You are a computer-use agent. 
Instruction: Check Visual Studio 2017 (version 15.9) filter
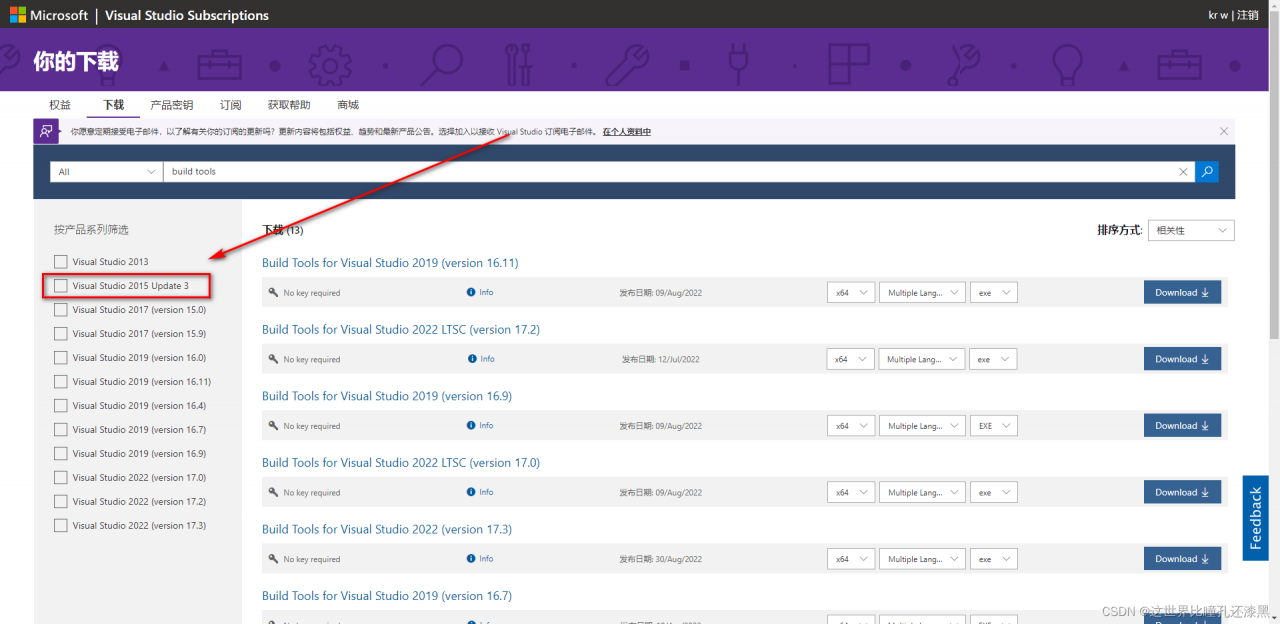[61, 334]
